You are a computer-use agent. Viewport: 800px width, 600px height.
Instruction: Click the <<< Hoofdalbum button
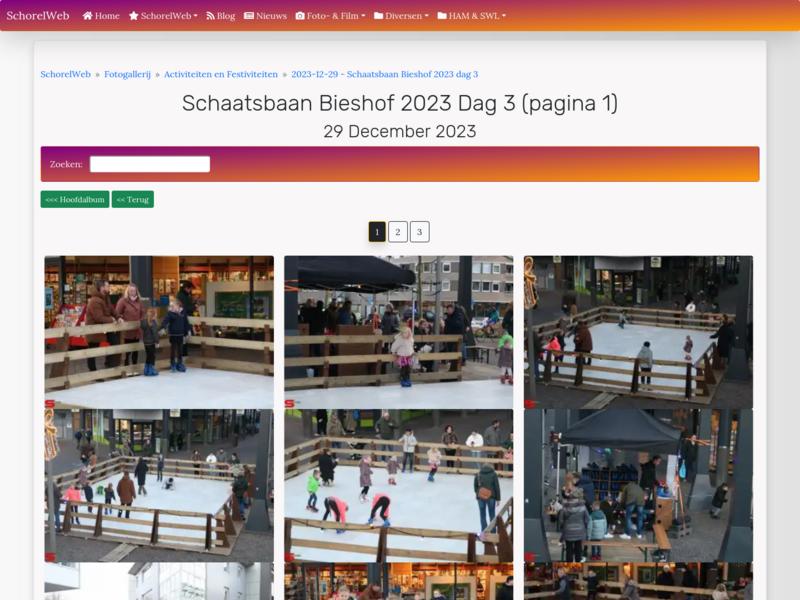point(75,199)
